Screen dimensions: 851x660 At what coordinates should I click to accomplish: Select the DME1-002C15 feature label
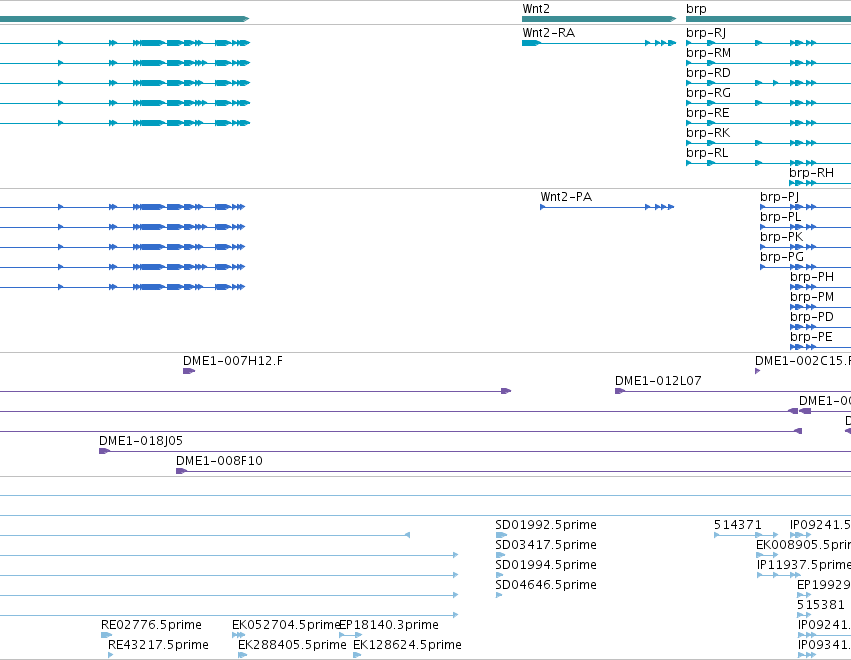(x=803, y=361)
